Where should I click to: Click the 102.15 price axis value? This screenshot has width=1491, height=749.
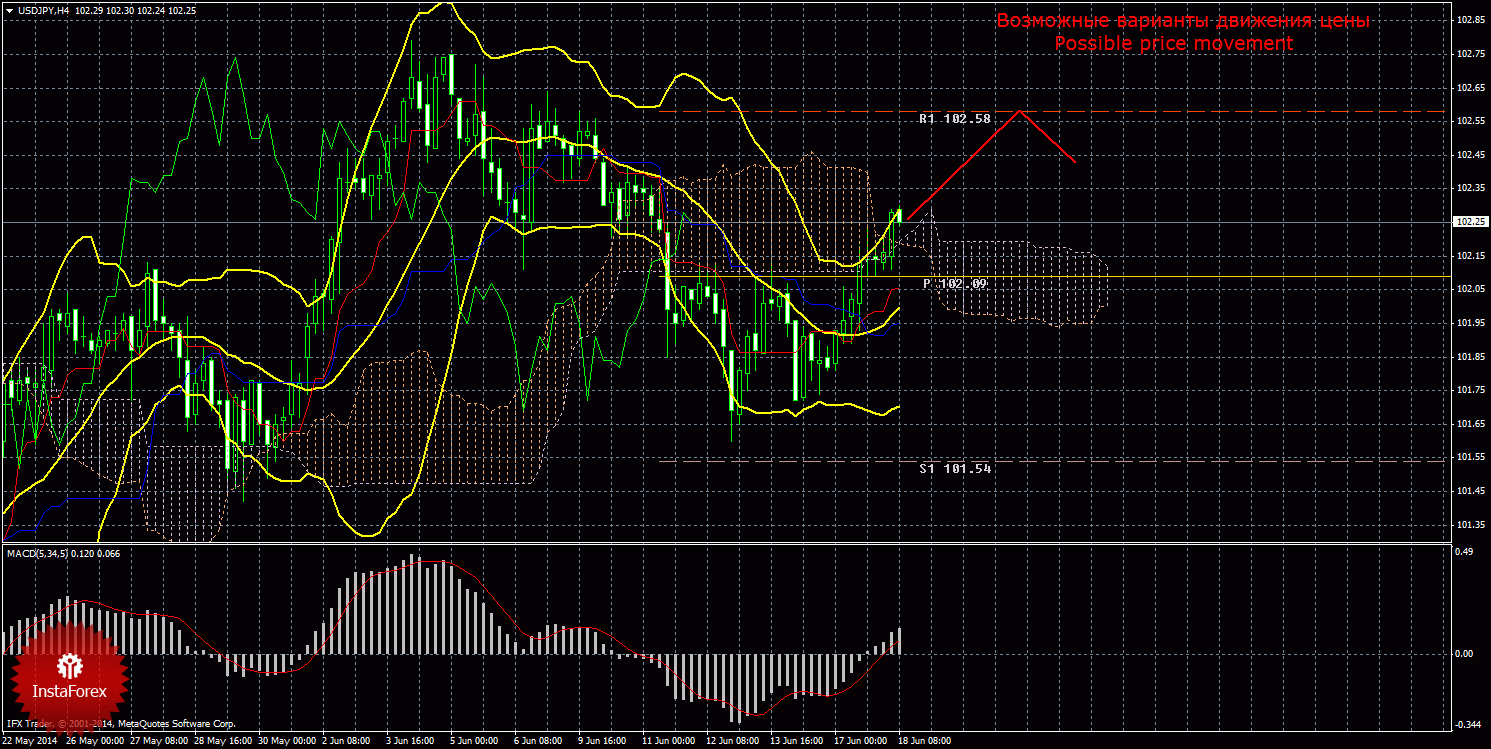[1469, 256]
